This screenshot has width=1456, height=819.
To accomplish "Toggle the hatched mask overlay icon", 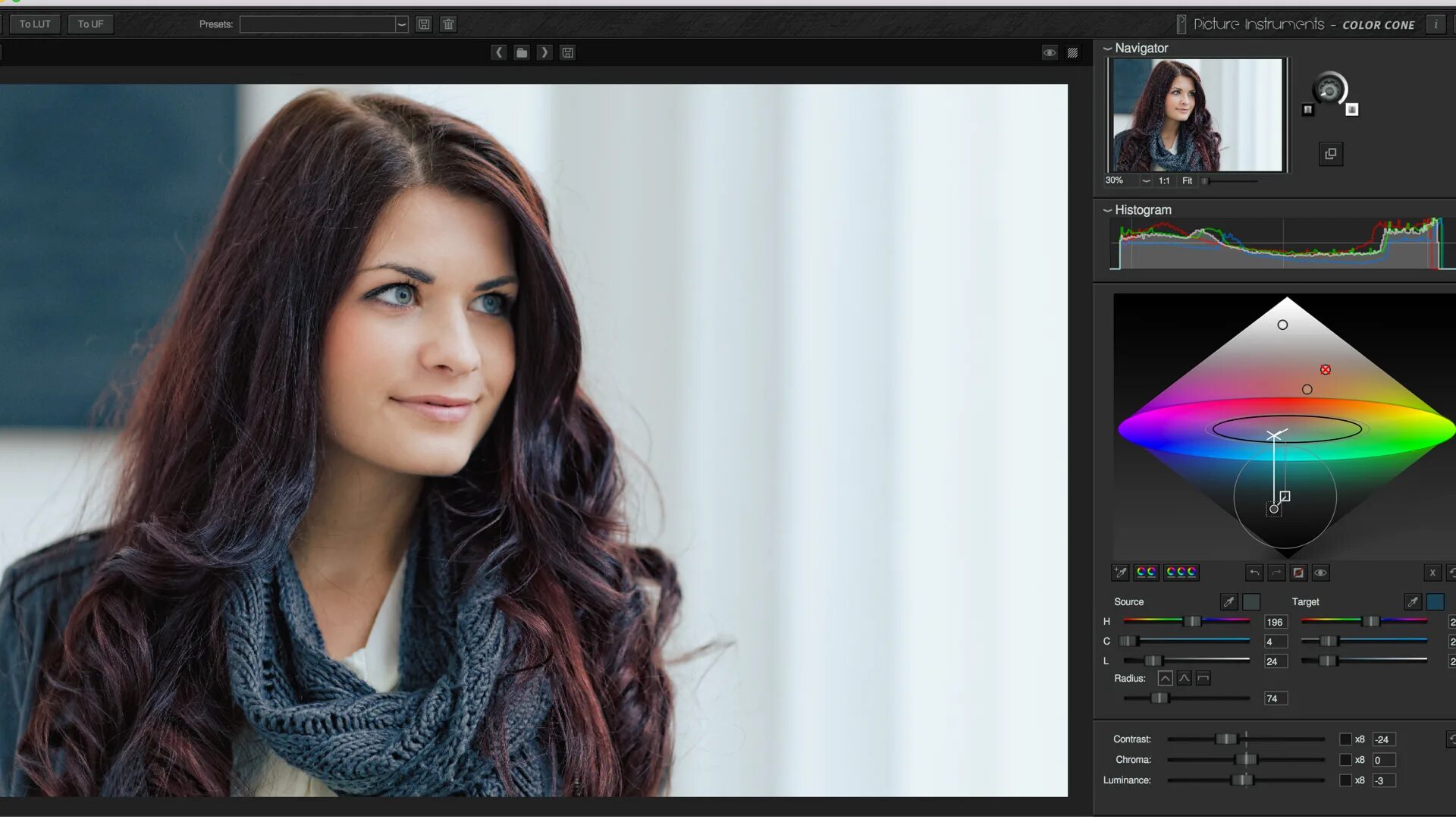I will [x=1072, y=52].
